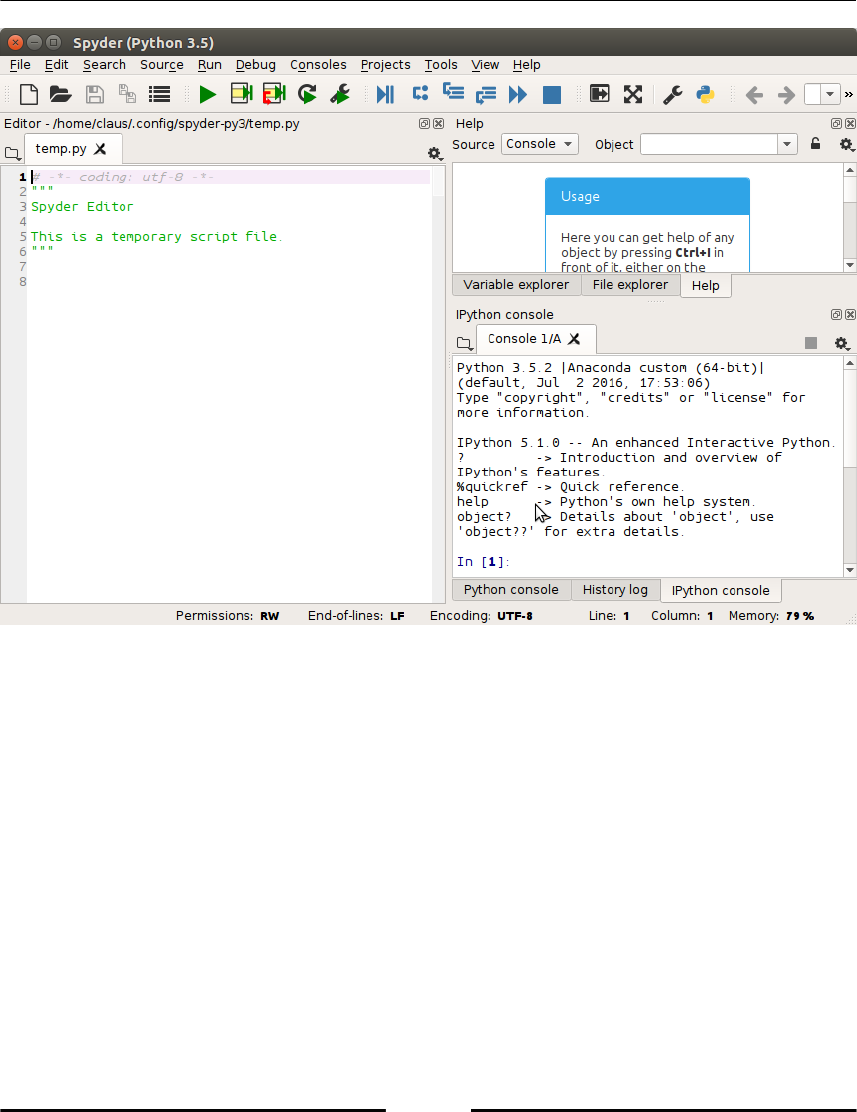Open working directory dropdown in toolbar
This screenshot has width=857, height=1112.
pos(830,94)
